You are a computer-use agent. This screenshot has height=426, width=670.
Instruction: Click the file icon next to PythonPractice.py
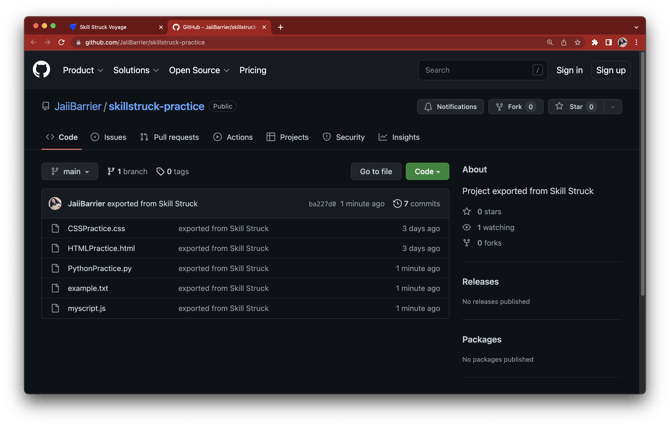point(55,268)
